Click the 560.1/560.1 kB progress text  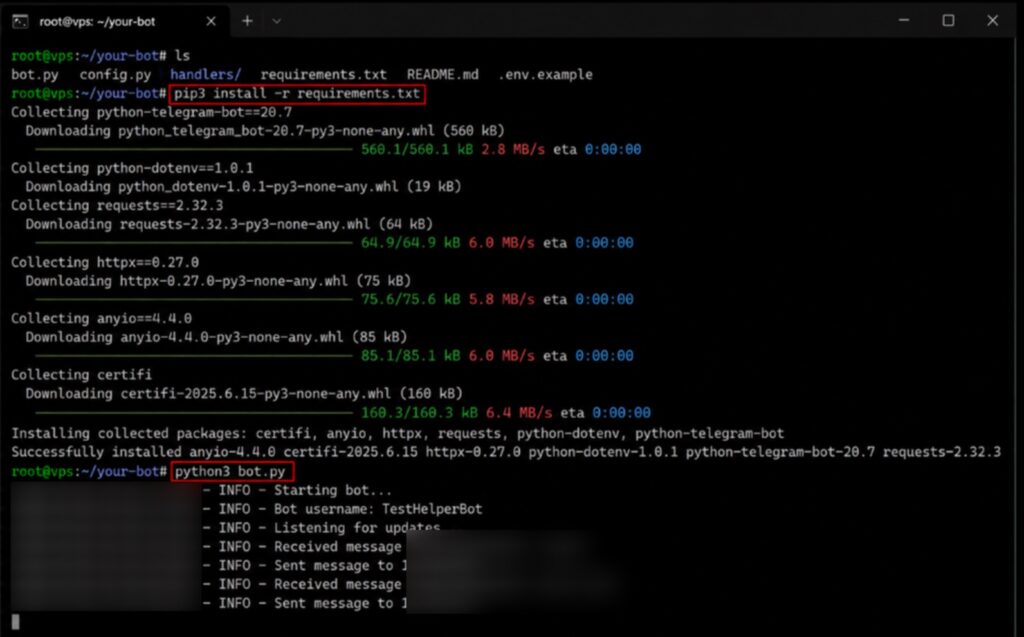pyautogui.click(x=417, y=150)
